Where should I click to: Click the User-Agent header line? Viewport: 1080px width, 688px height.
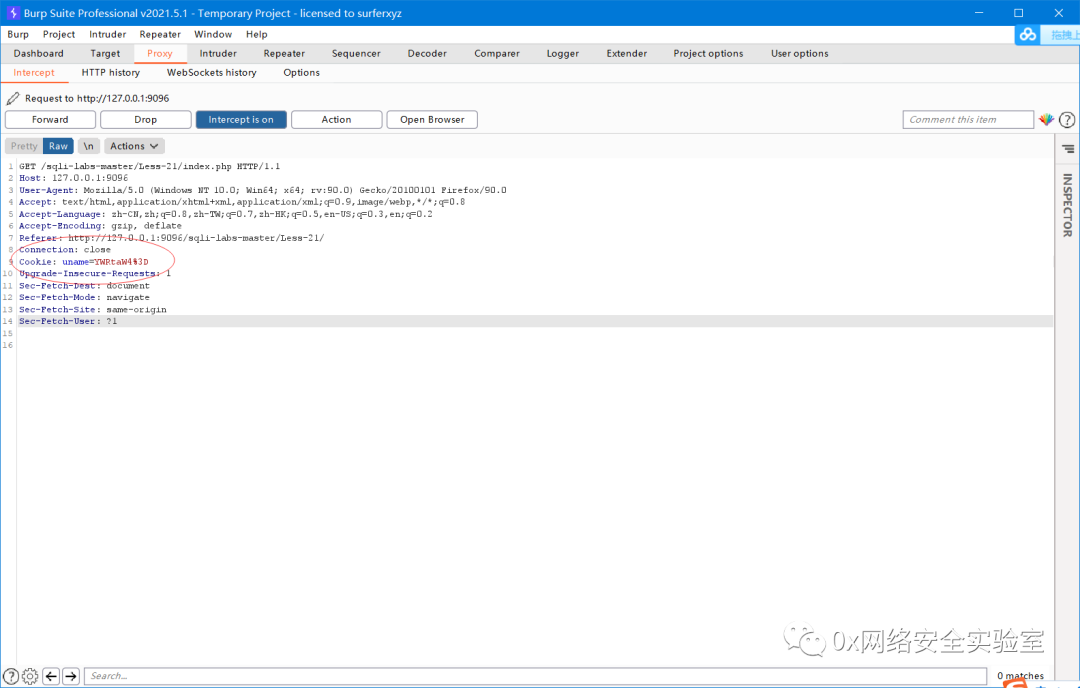pyautogui.click(x=262, y=190)
